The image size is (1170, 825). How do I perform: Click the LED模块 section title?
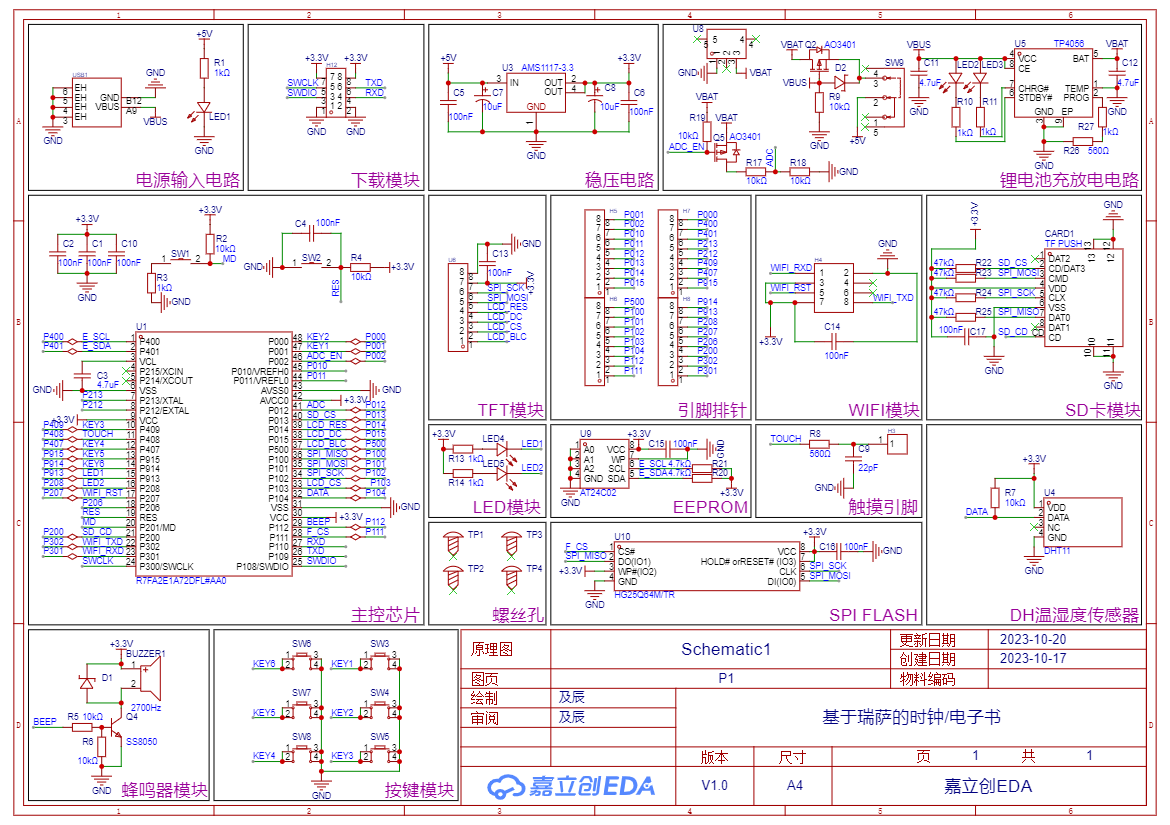(x=507, y=507)
